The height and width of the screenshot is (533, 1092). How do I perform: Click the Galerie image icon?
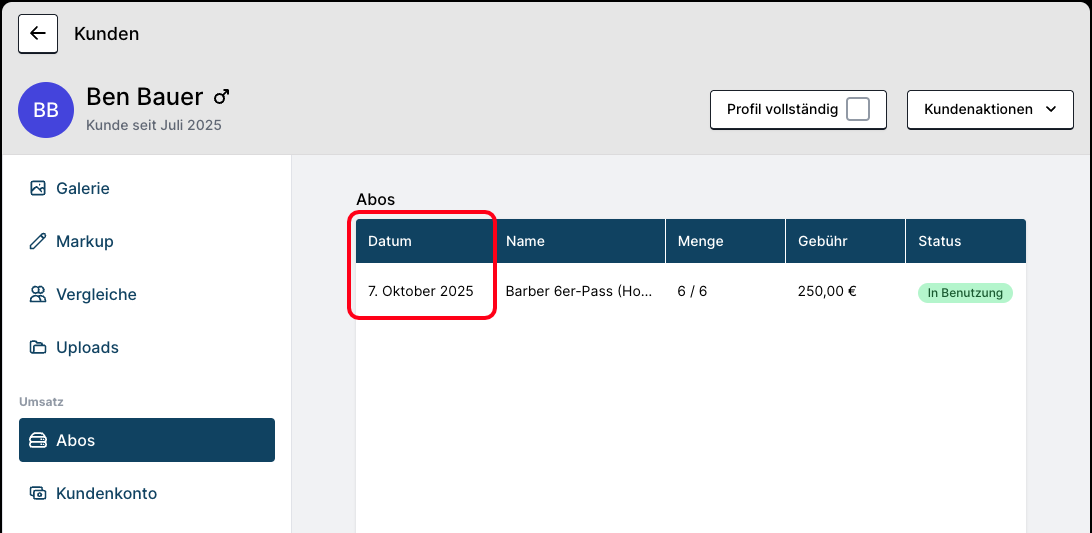point(38,188)
